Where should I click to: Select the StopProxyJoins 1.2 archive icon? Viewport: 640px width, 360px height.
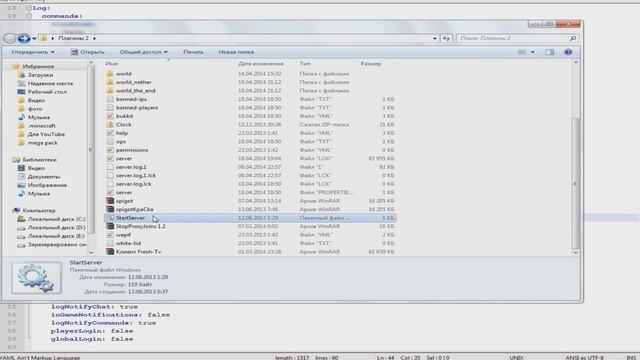[x=110, y=227]
